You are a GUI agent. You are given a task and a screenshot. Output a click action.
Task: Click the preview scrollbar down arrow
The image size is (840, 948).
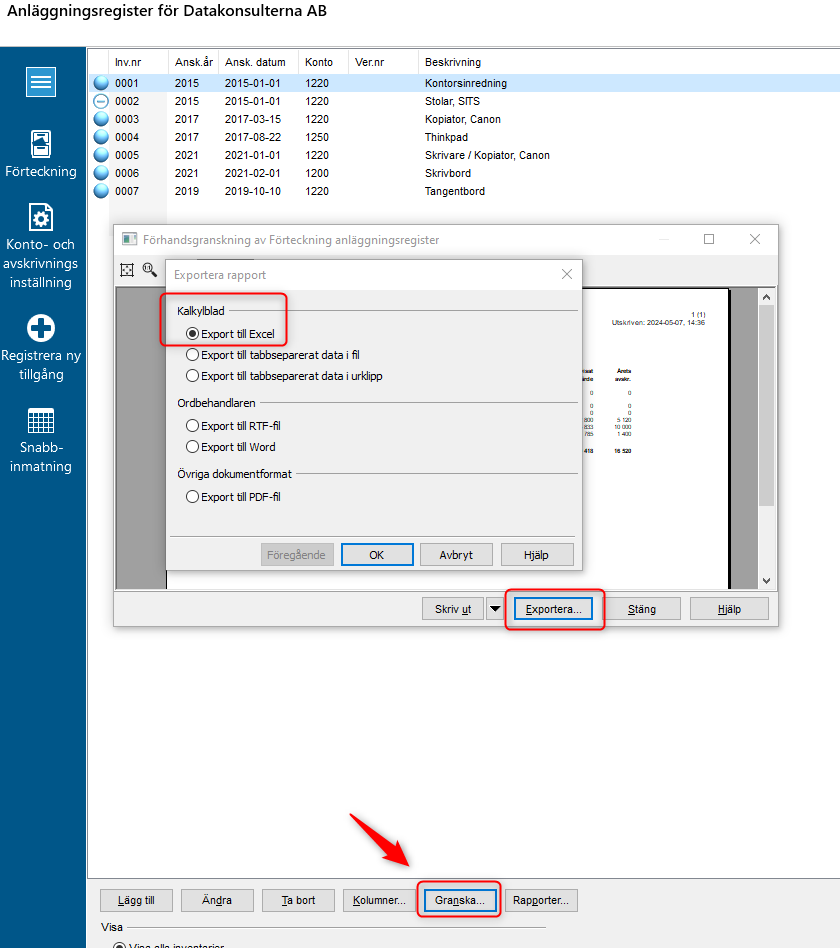[x=767, y=580]
